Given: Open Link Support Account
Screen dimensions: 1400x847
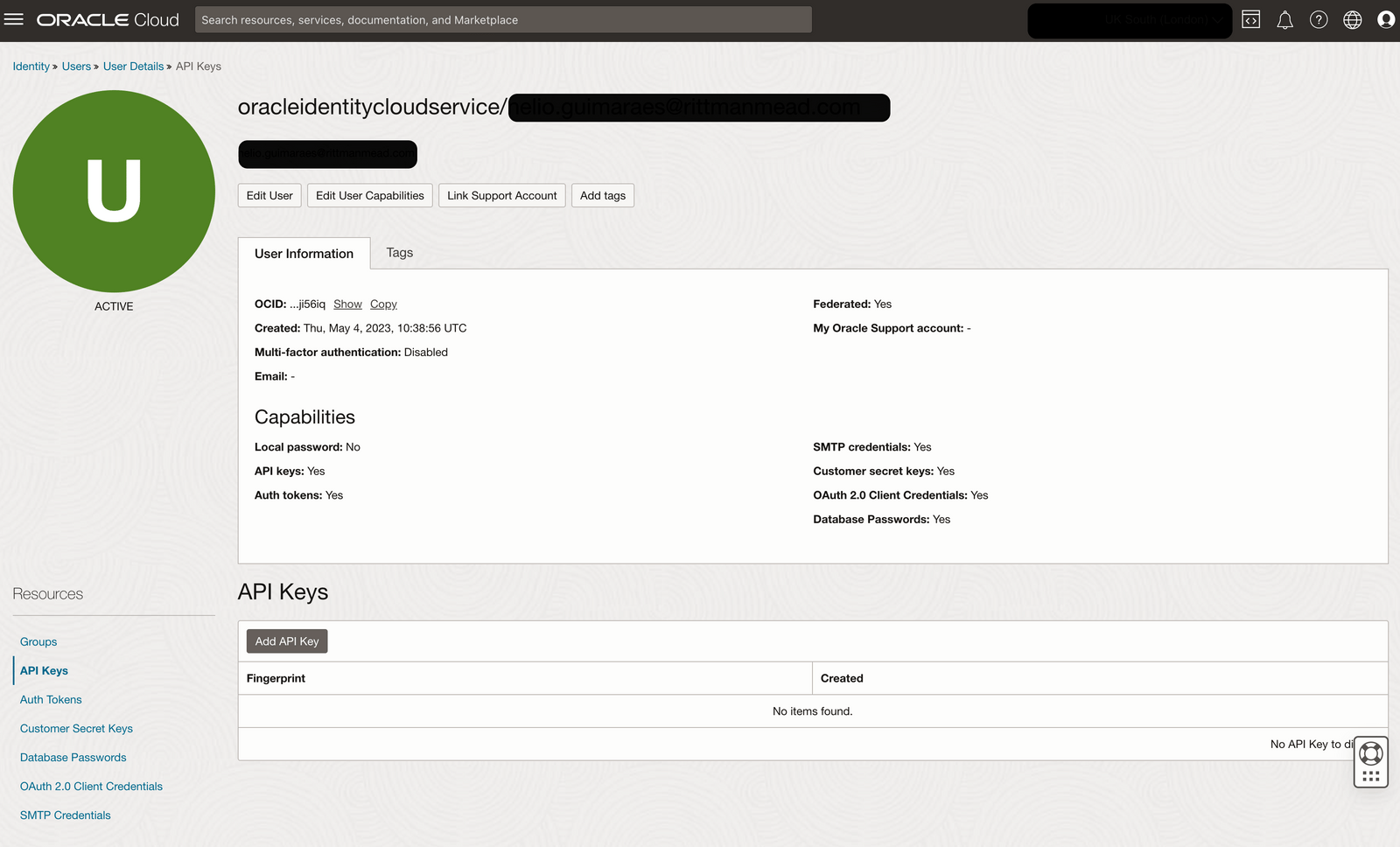Looking at the screenshot, I should [501, 195].
